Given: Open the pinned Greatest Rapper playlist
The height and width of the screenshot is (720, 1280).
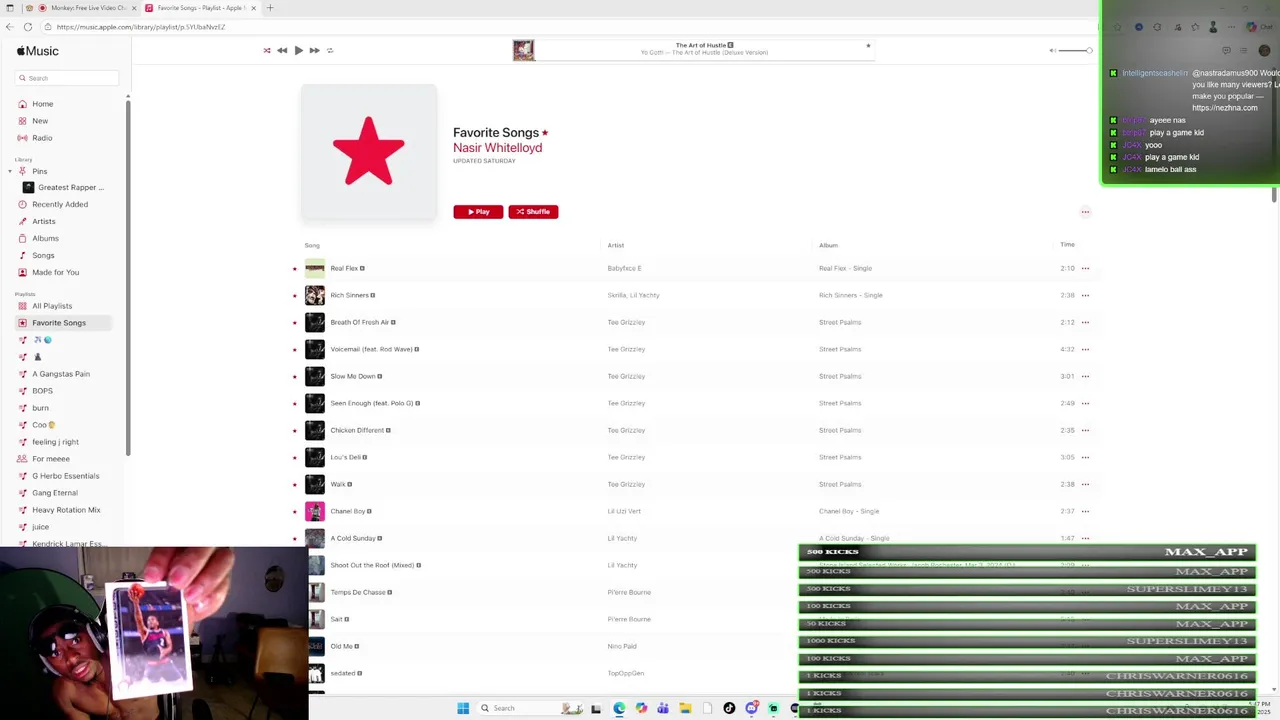Looking at the screenshot, I should [70, 187].
